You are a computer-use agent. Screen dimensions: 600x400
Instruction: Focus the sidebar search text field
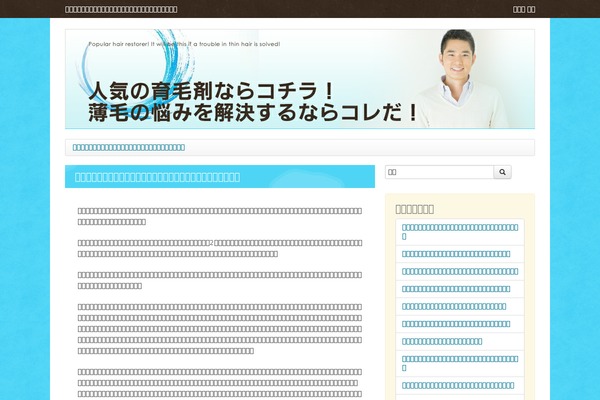coord(439,172)
